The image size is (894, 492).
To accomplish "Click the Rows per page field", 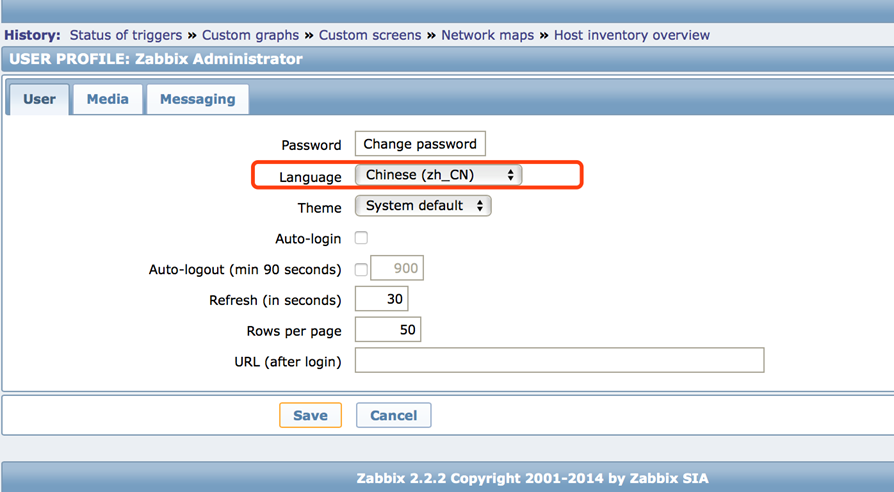I will tap(388, 330).
